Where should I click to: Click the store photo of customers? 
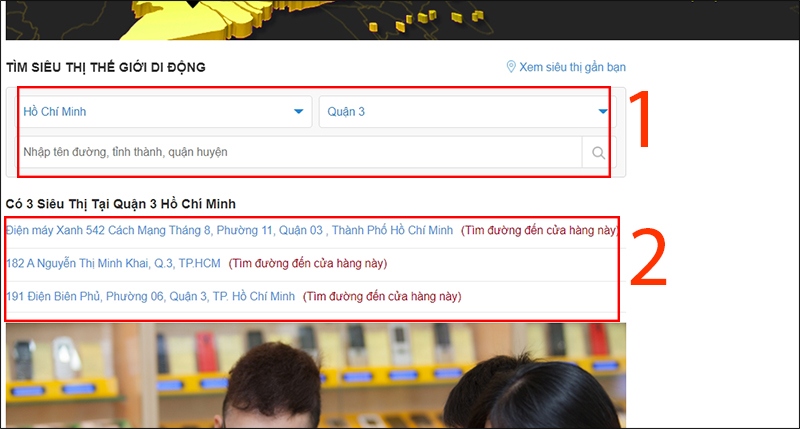pyautogui.click(x=316, y=375)
